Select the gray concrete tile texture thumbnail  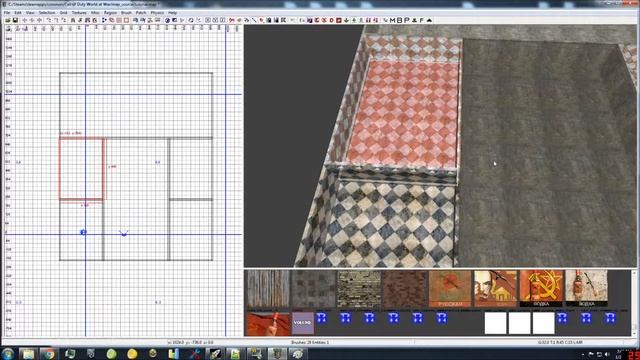click(313, 289)
